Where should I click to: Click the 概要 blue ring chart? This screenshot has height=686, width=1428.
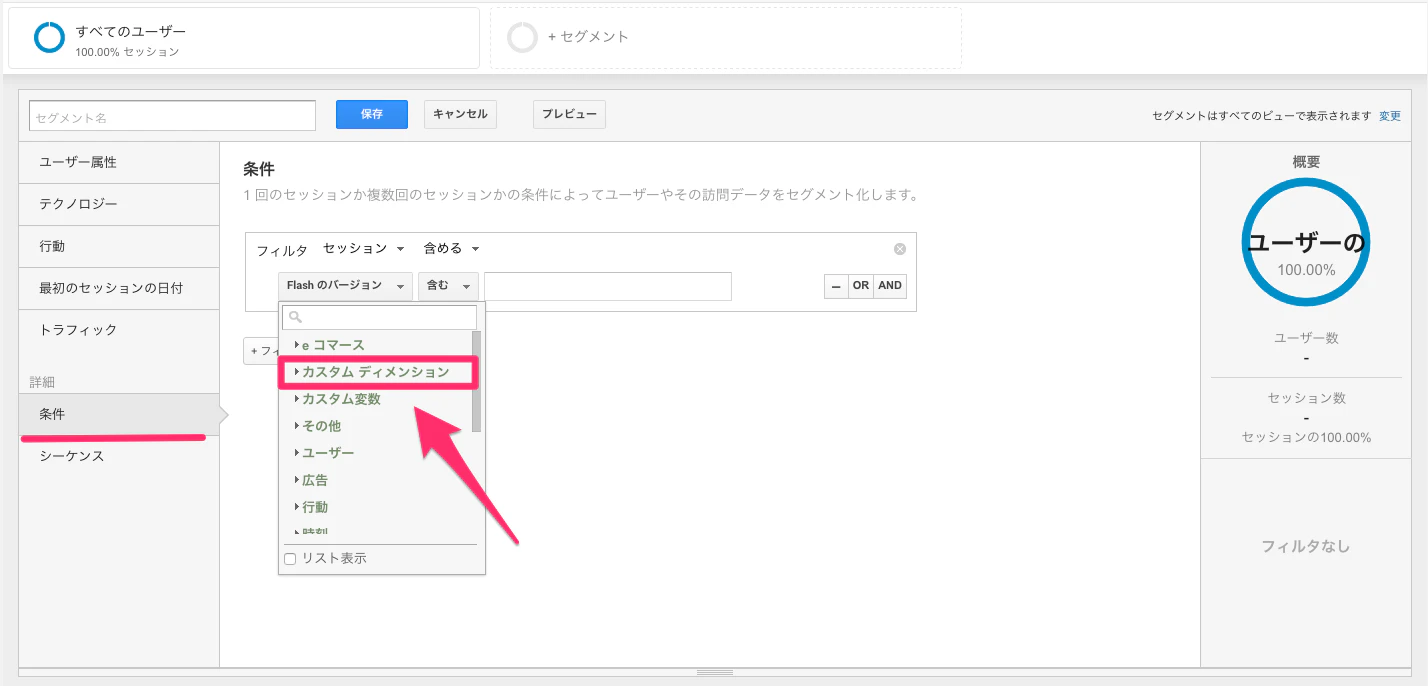1305,242
